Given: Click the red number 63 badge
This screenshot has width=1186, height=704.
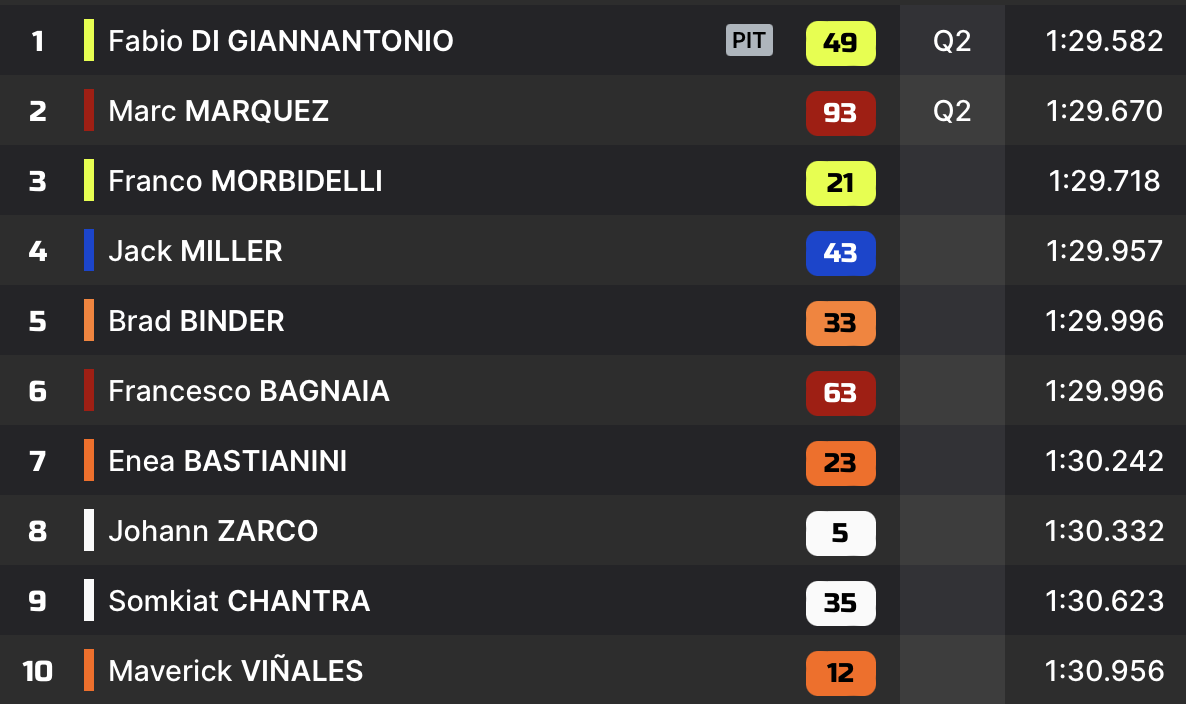Looking at the screenshot, I should (x=840, y=393).
